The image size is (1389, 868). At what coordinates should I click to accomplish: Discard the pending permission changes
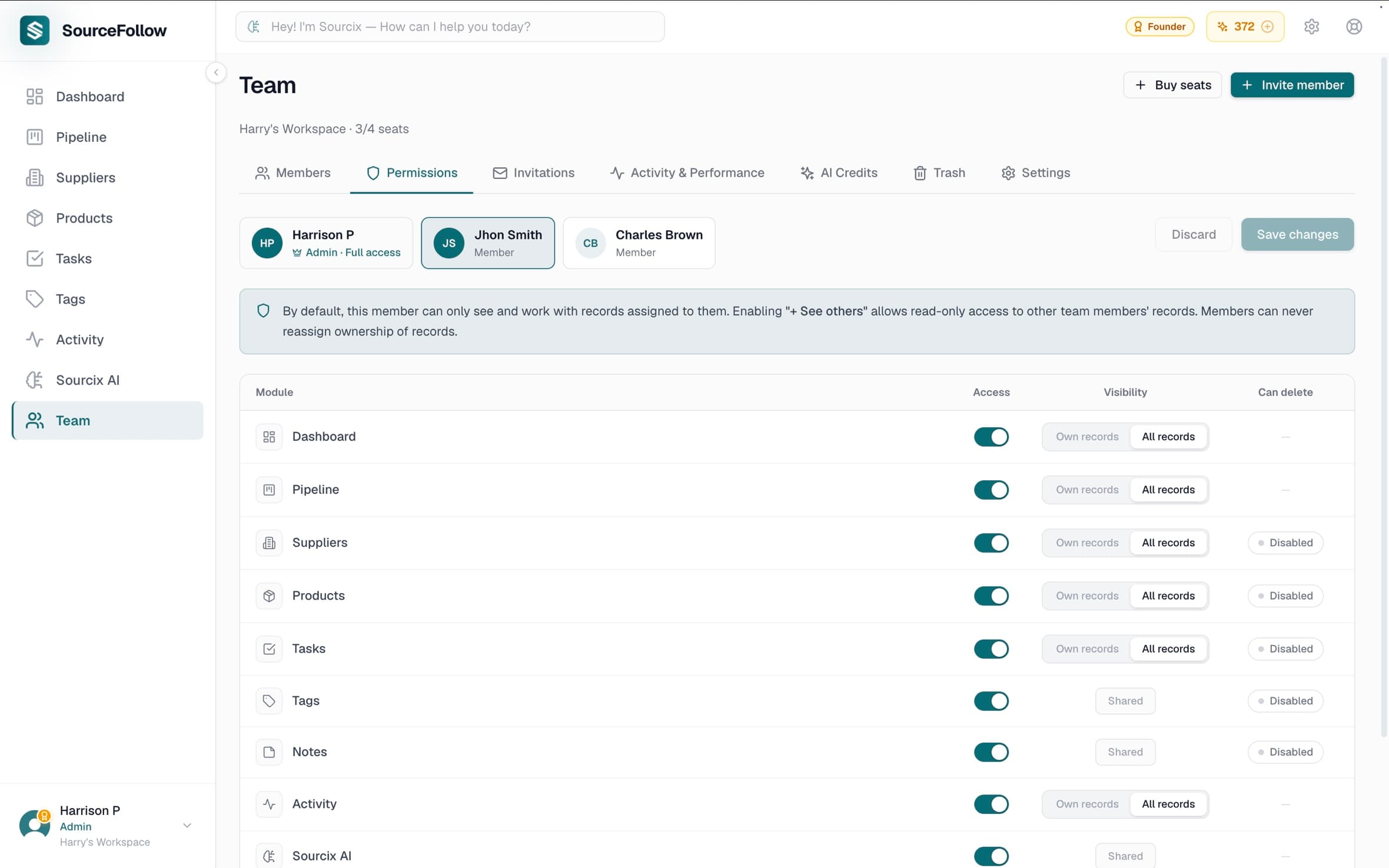[1194, 234]
